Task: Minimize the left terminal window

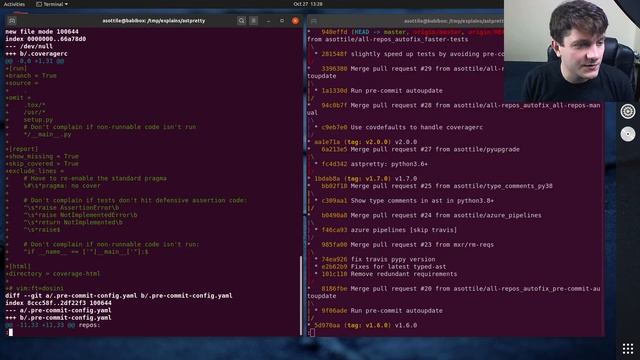Action: click(268, 20)
